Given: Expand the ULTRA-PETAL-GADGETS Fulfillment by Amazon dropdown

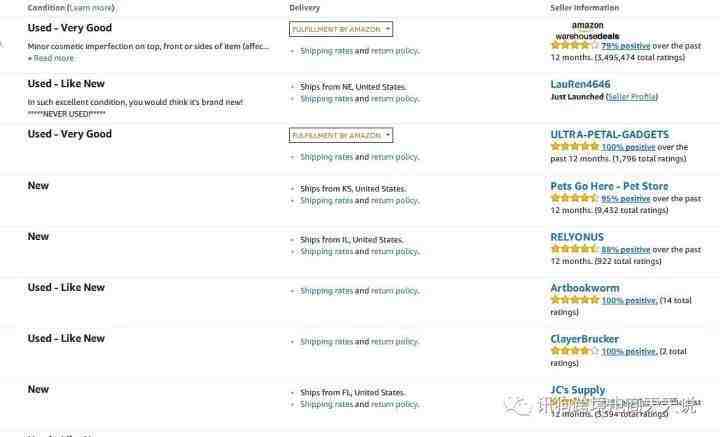Looking at the screenshot, I should point(341,135).
